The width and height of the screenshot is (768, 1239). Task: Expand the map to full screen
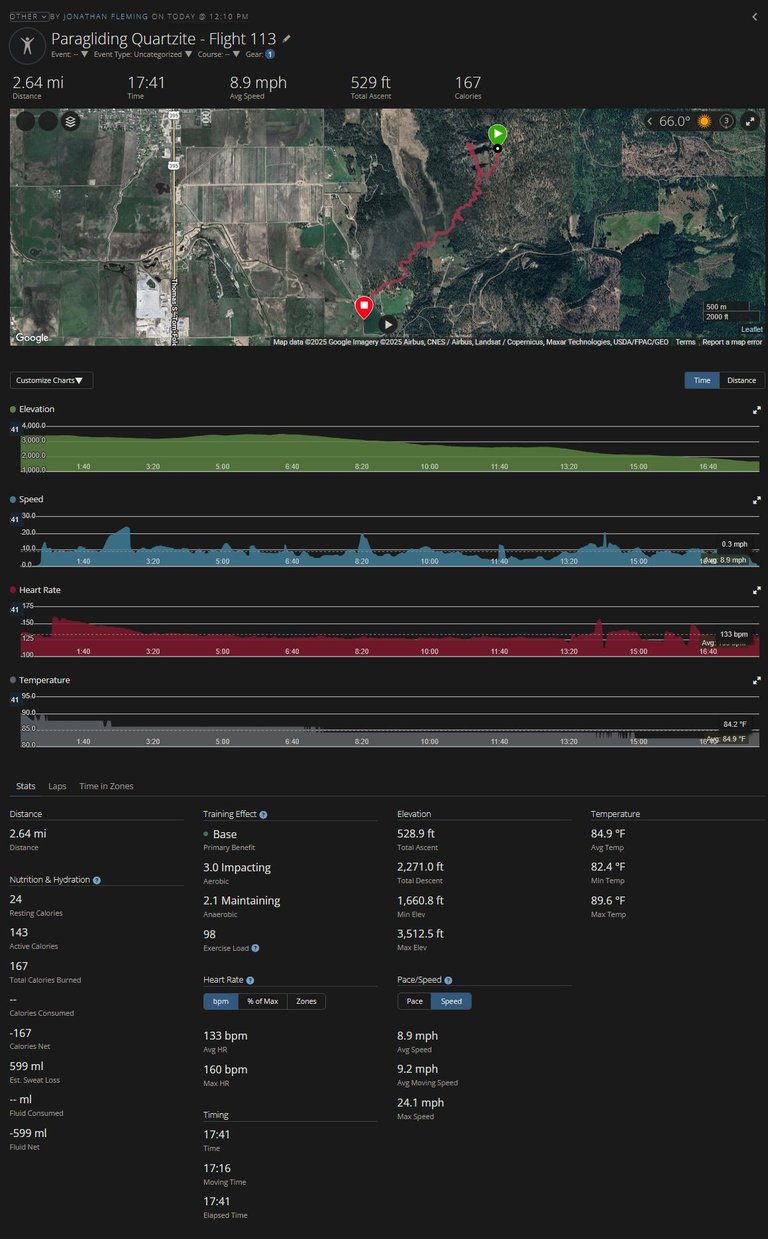coord(750,121)
